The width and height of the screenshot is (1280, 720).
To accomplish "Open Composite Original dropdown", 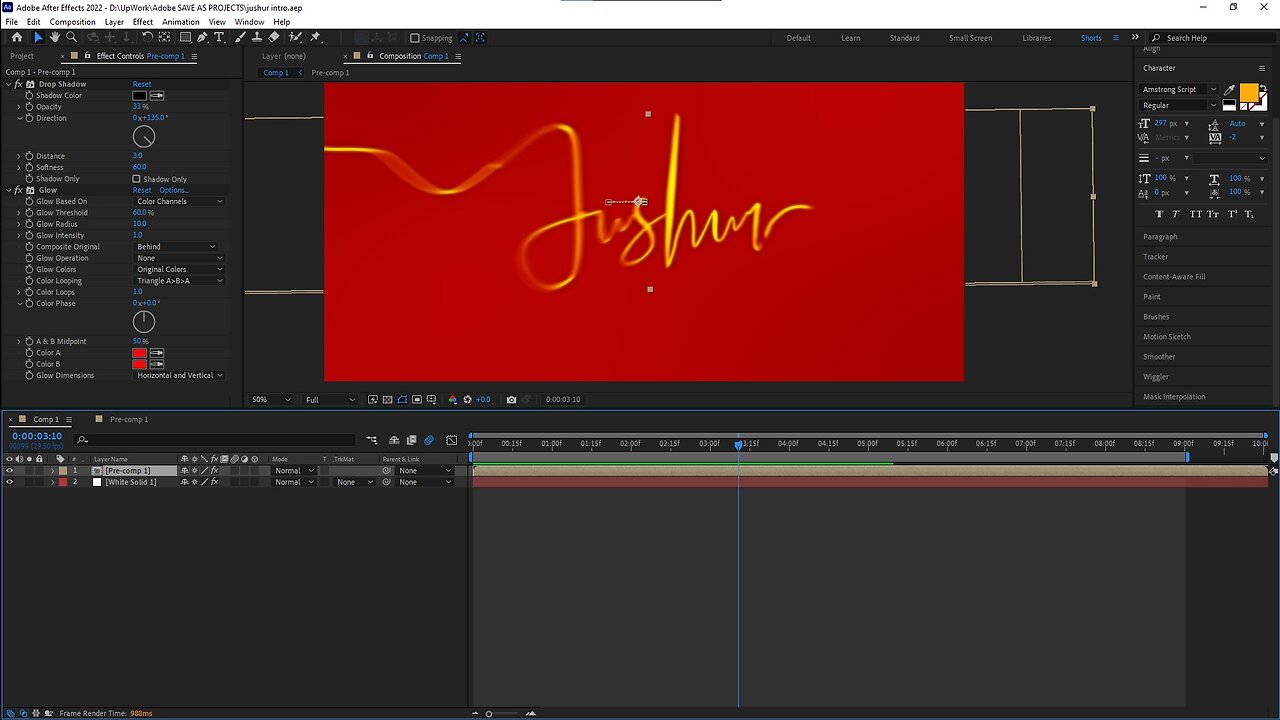I will 175,246.
